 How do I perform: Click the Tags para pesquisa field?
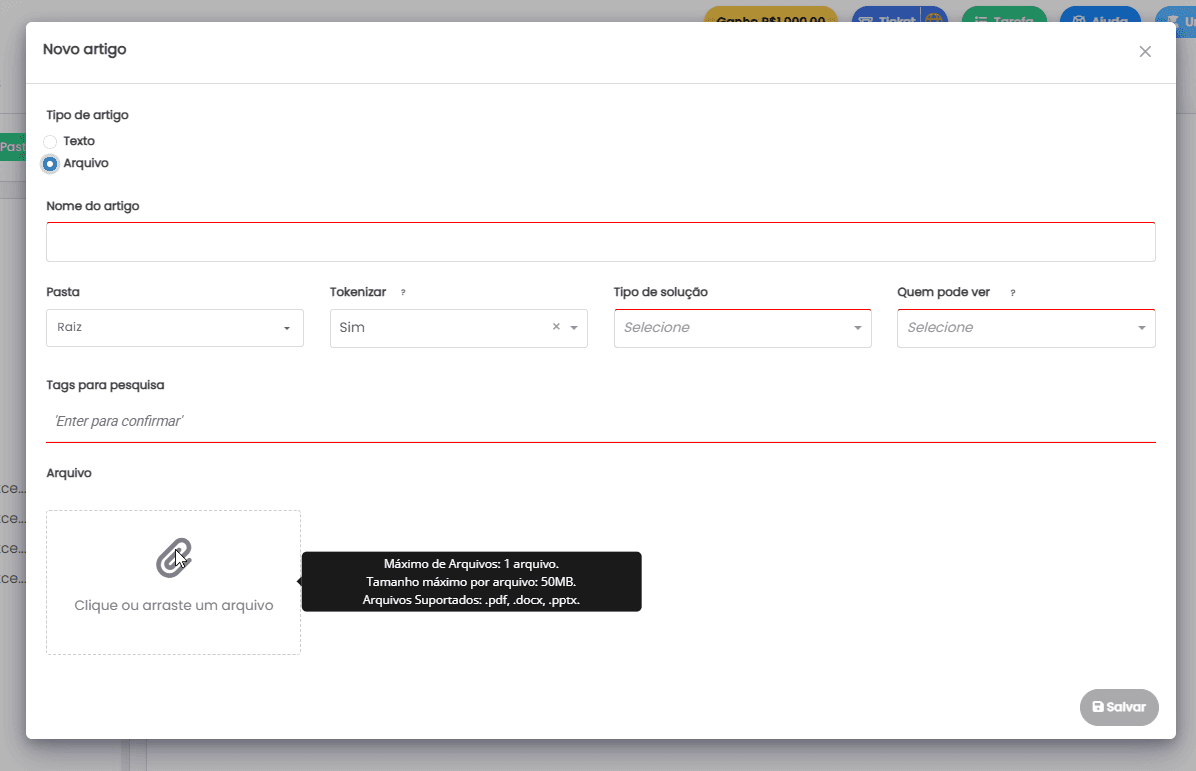pos(600,422)
